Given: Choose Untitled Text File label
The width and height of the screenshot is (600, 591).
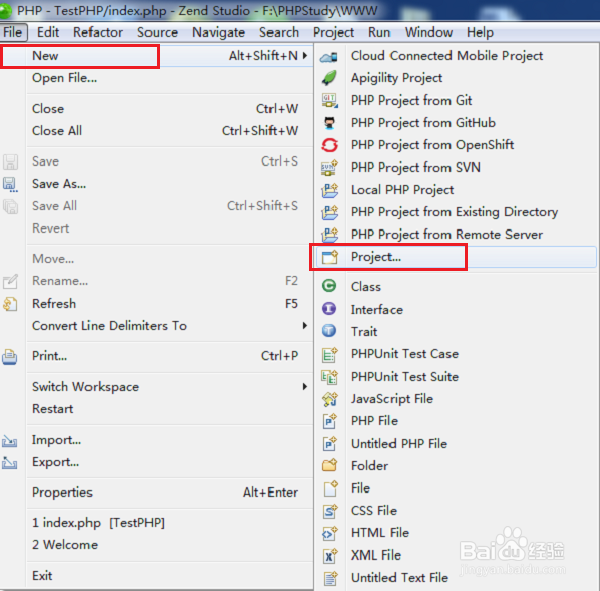Looking at the screenshot, I should [399, 578].
